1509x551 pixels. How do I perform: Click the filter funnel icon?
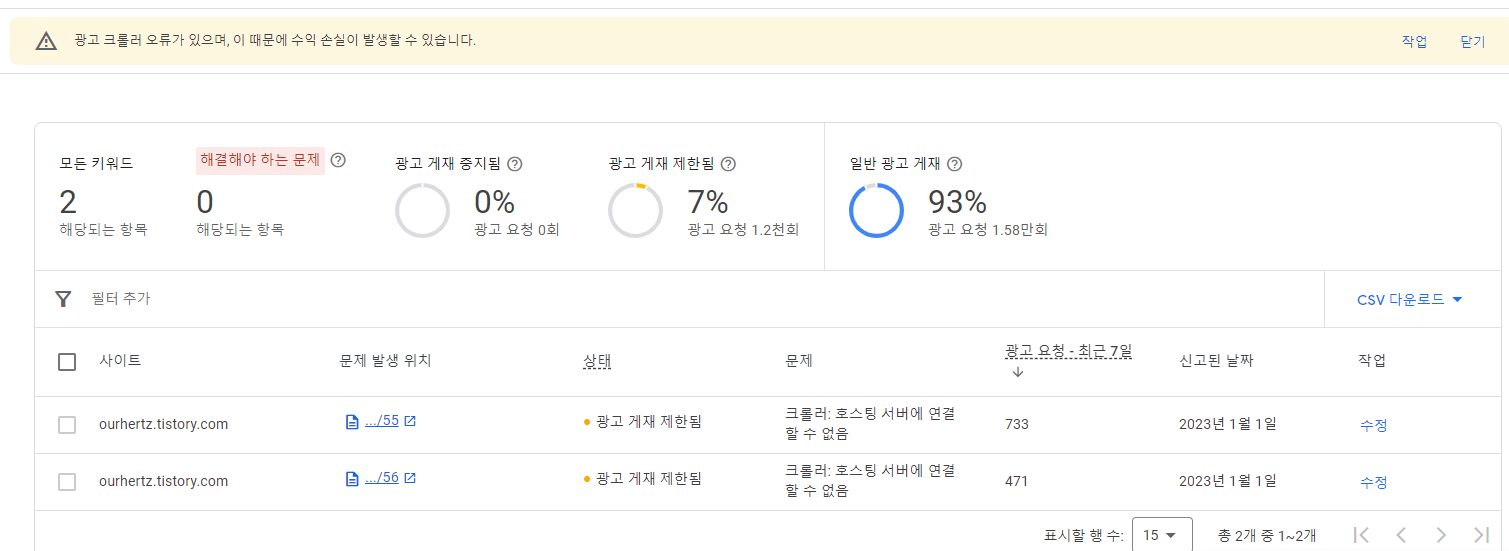[x=63, y=299]
